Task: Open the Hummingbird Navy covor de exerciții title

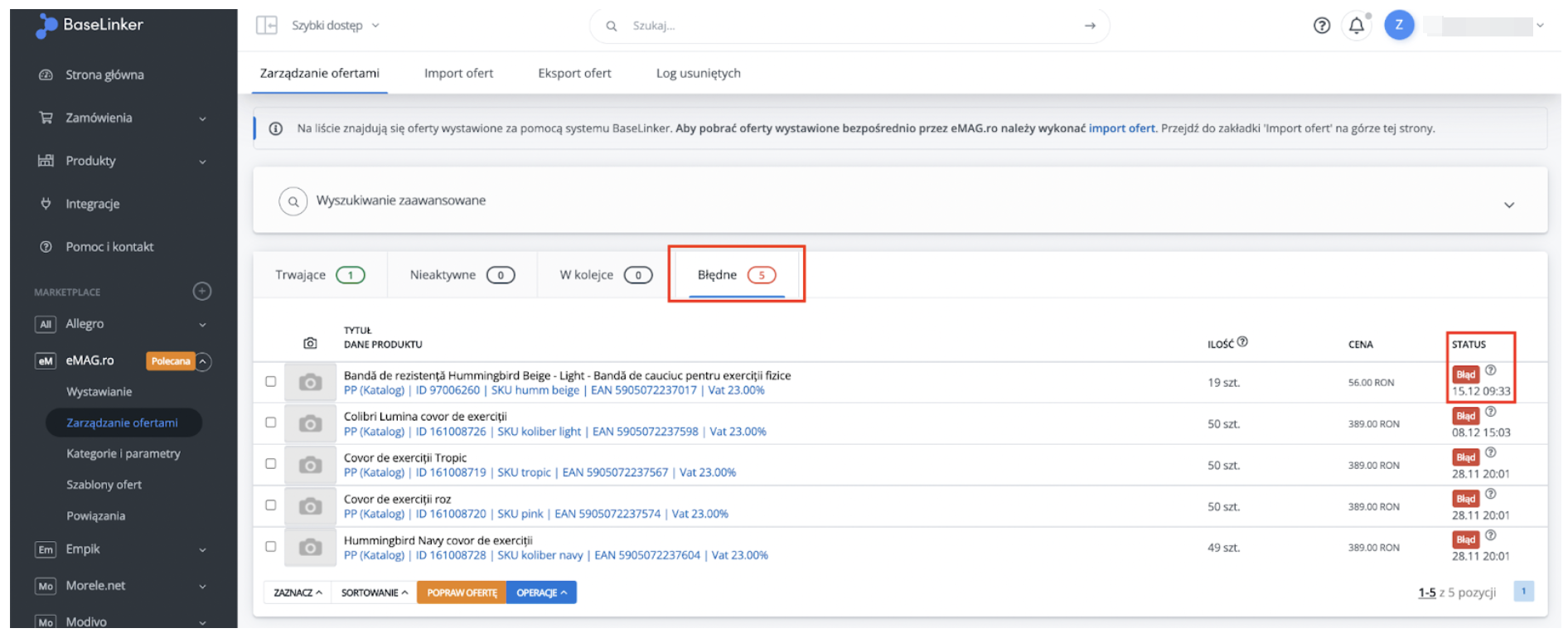Action: 438,540
